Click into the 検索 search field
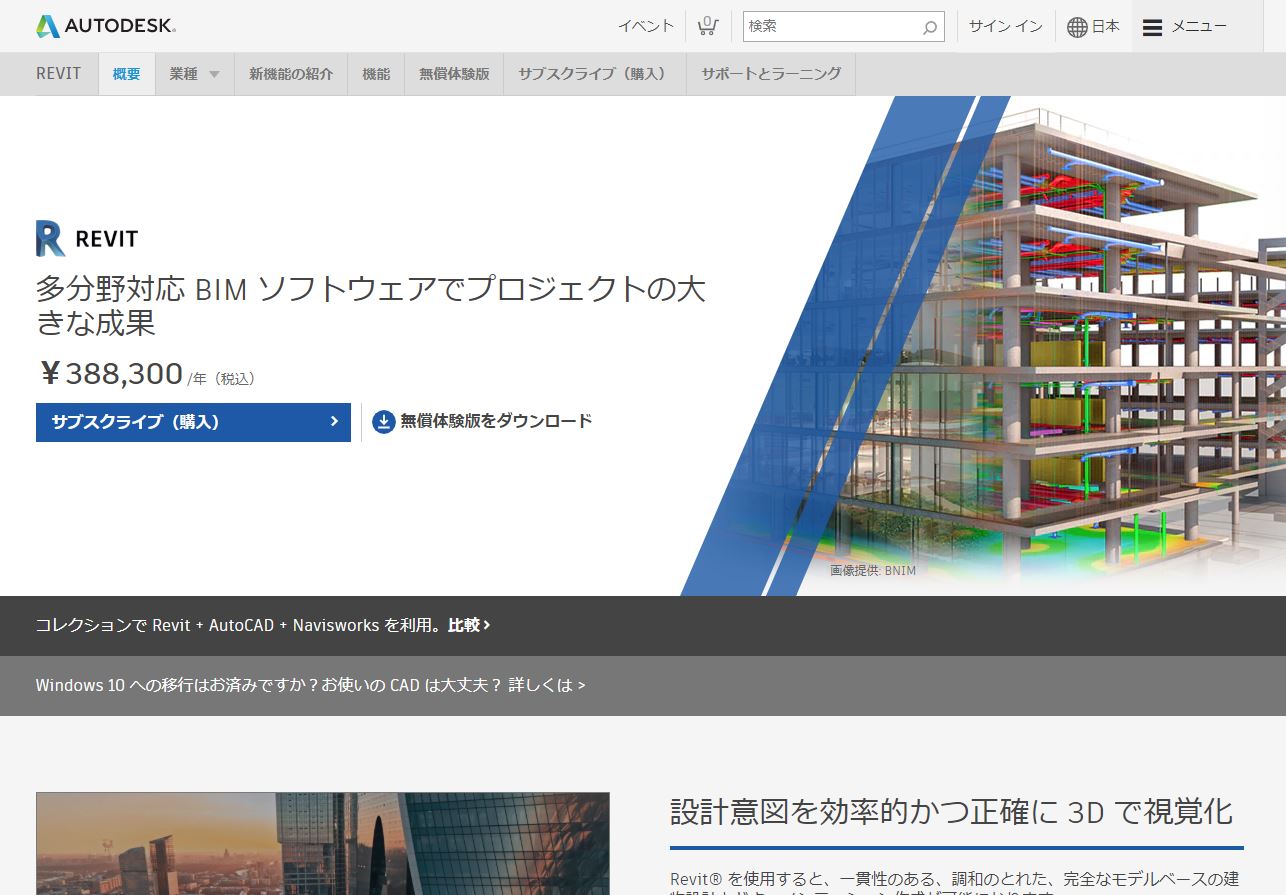Image resolution: width=1286 pixels, height=895 pixels. (830, 27)
